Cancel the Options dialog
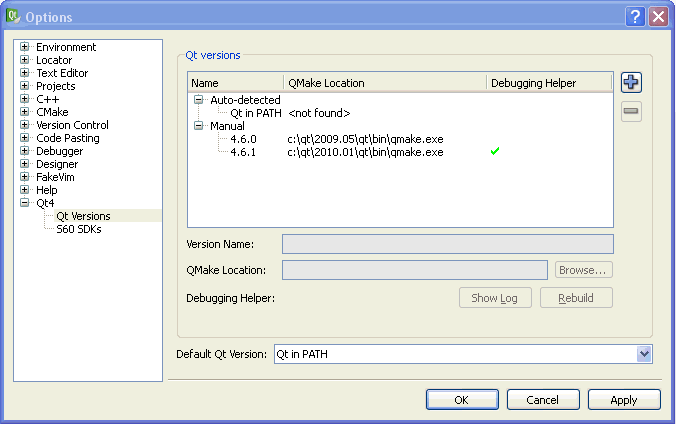The image size is (676, 424). (x=543, y=400)
